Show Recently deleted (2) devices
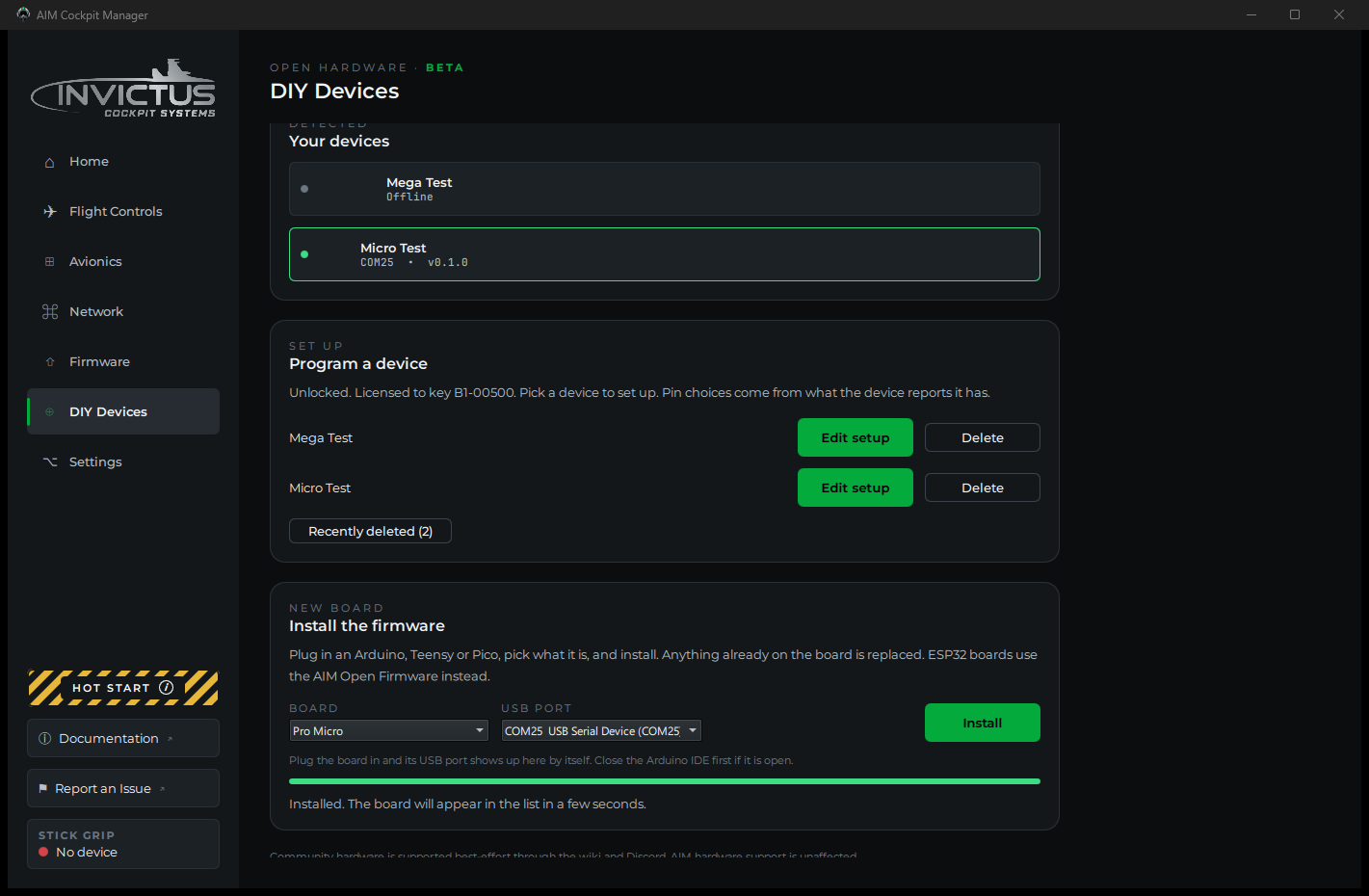The image size is (1369, 896). coord(370,531)
